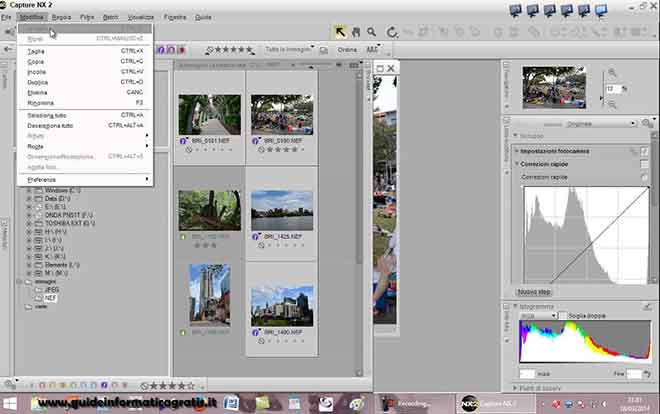Select the NEF folder in tree
This screenshot has width=660, height=414.
pos(50,298)
